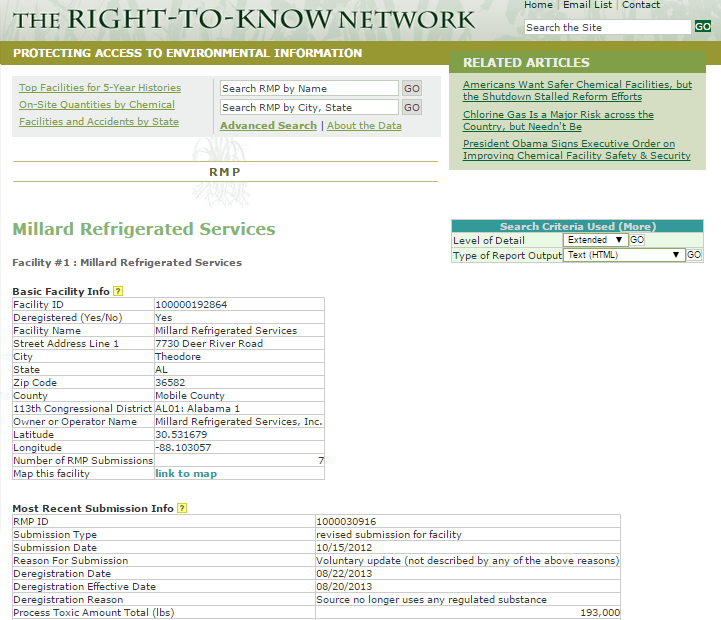
Task: Select submission date 10/15/2012
Action: 344,548
